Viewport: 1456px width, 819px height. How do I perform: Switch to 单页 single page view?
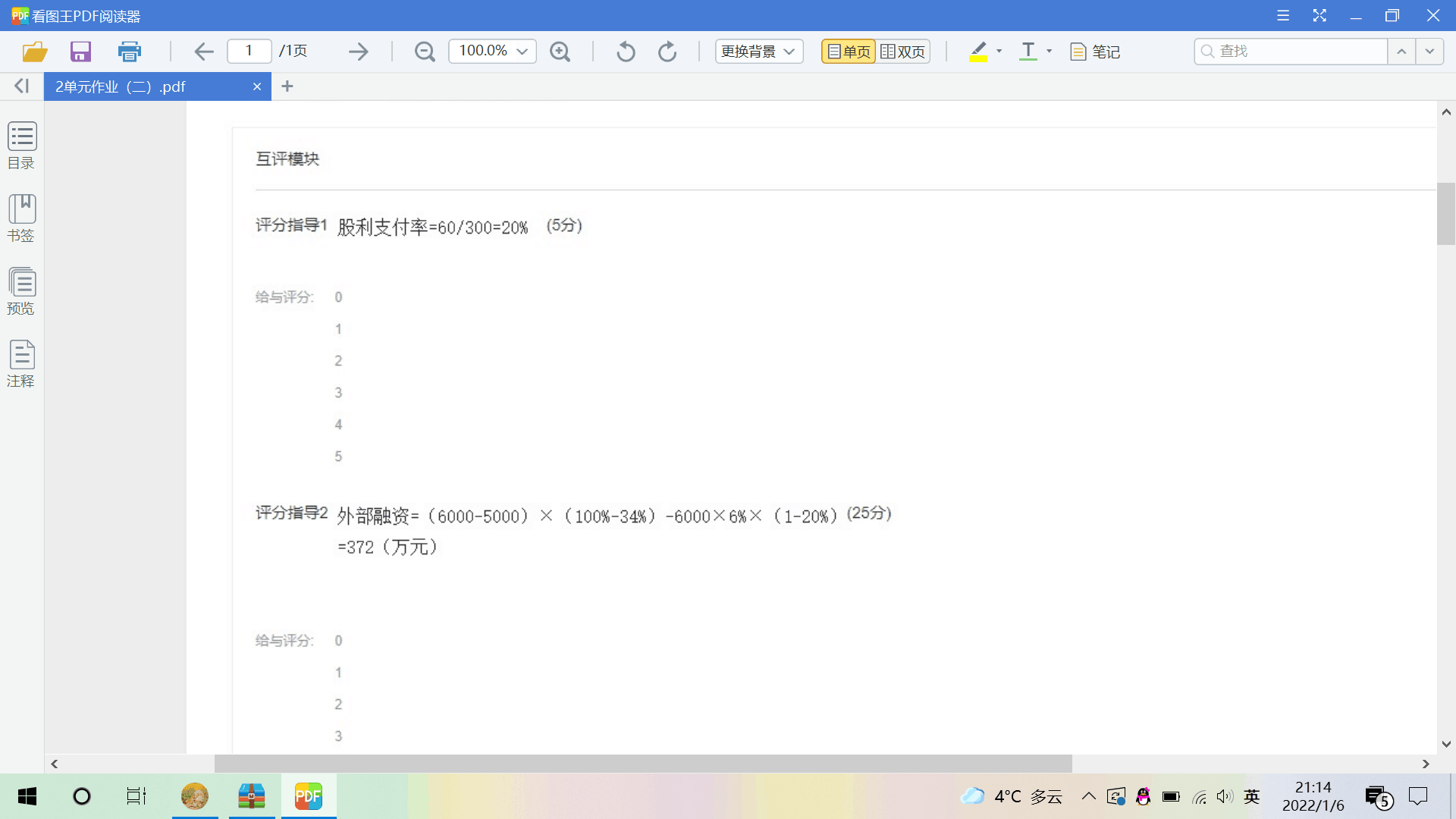pos(849,52)
